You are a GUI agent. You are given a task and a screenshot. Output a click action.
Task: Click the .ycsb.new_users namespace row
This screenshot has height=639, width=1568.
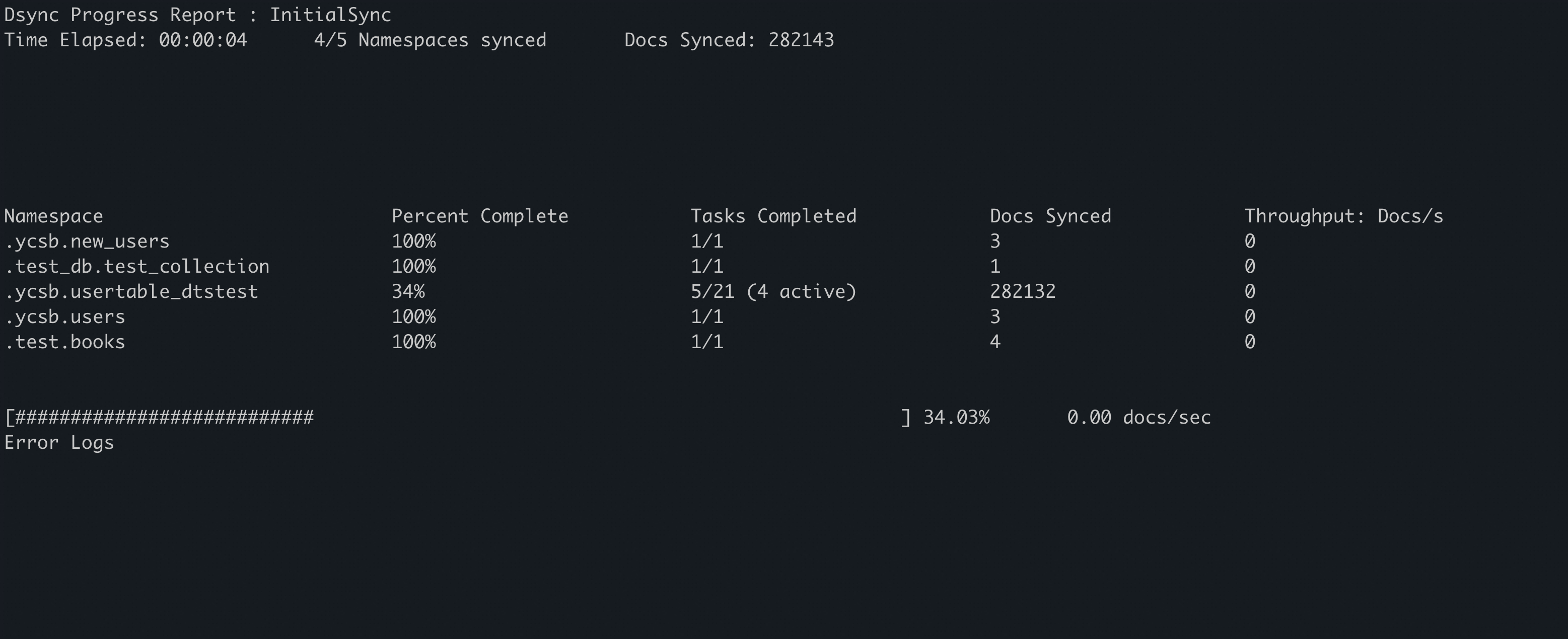[87, 242]
